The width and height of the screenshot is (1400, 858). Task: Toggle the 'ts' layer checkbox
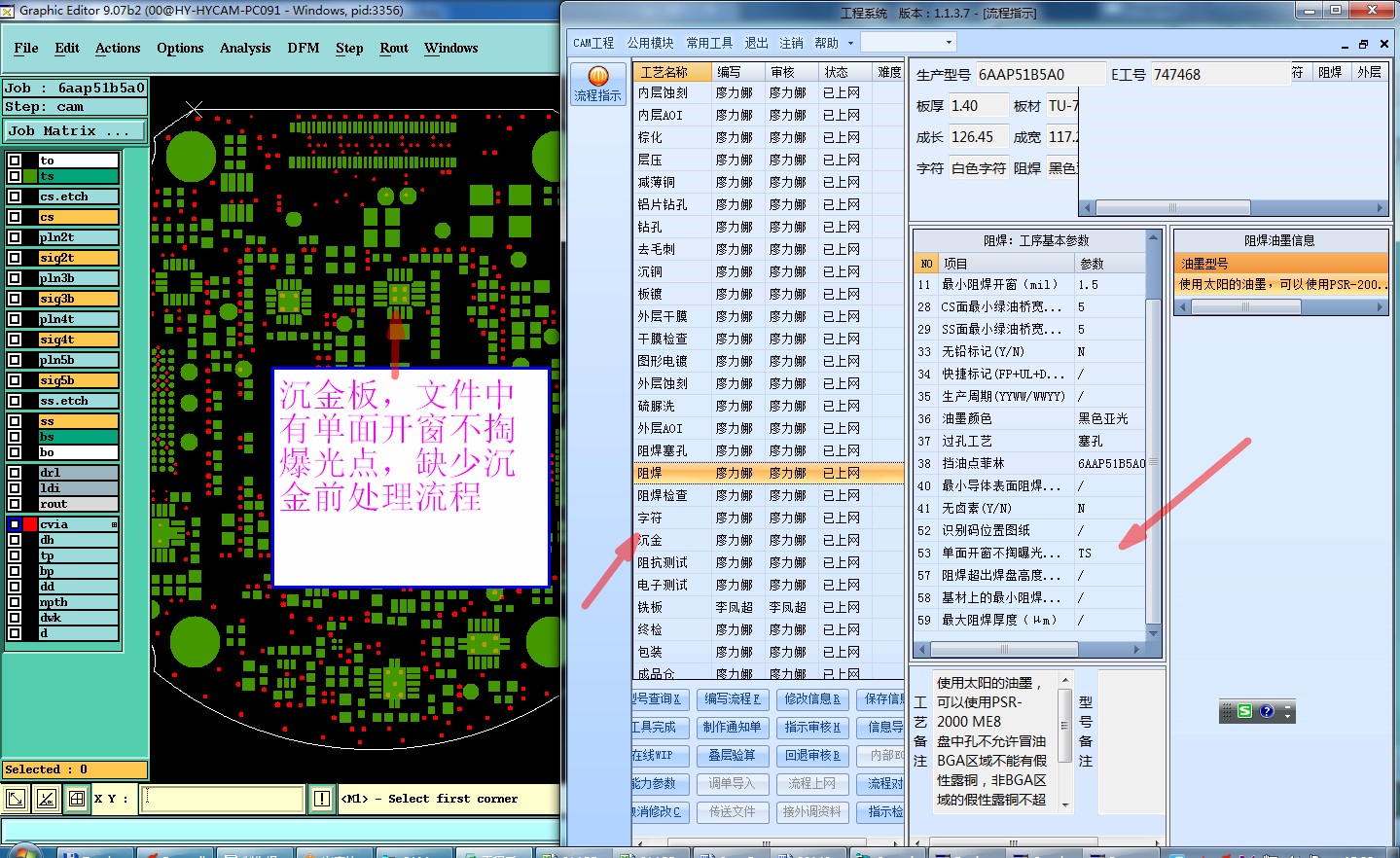pos(15,176)
